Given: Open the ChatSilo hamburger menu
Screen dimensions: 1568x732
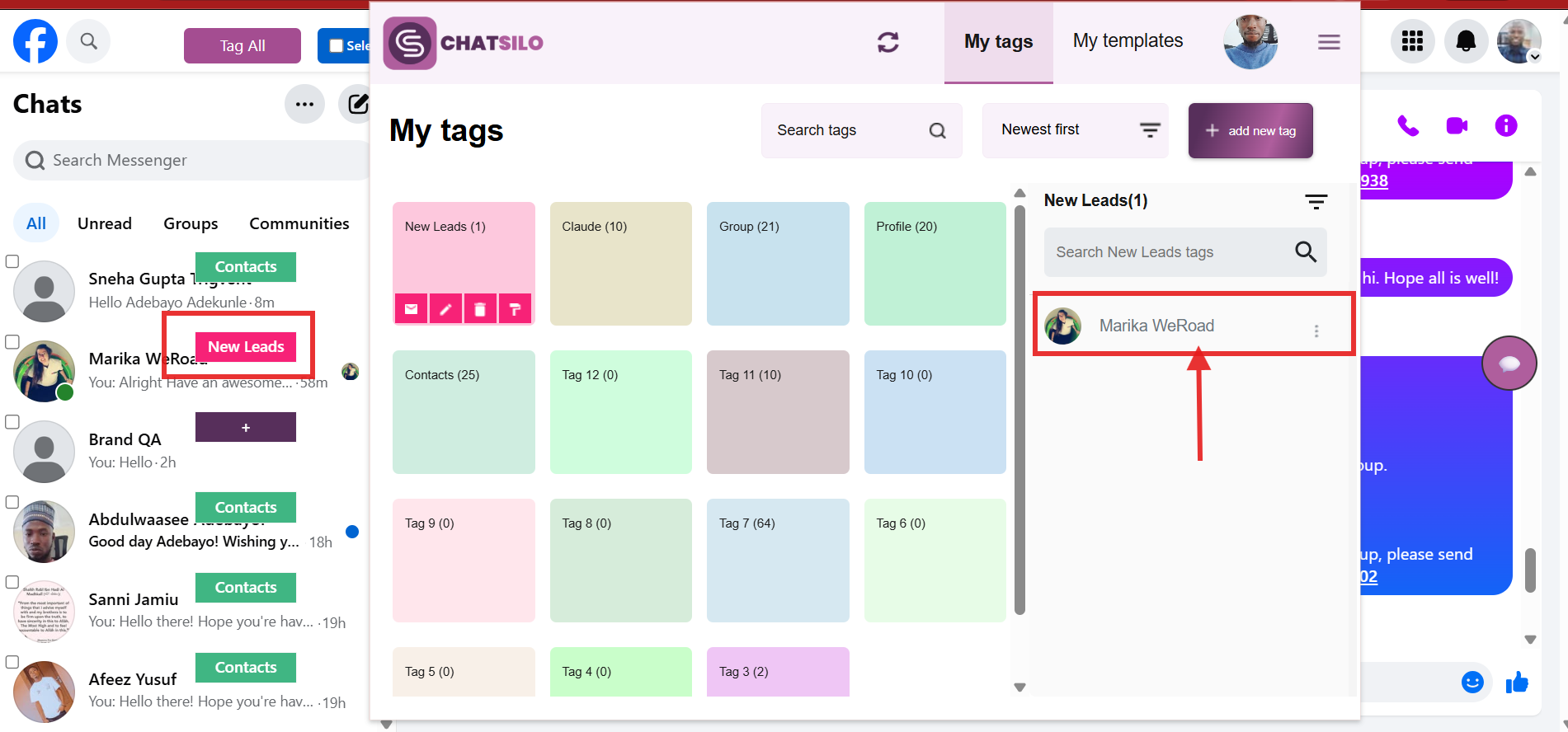Looking at the screenshot, I should (1329, 42).
